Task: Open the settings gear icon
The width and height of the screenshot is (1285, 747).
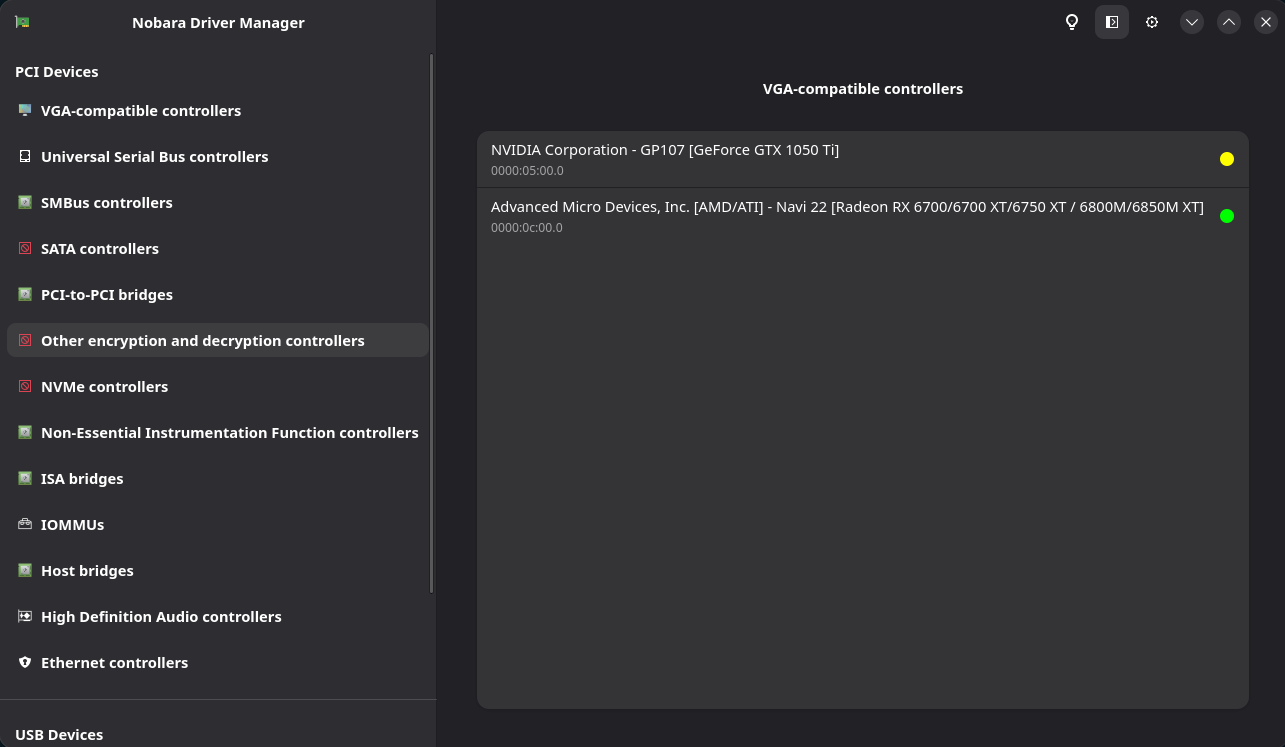Action: (1152, 22)
